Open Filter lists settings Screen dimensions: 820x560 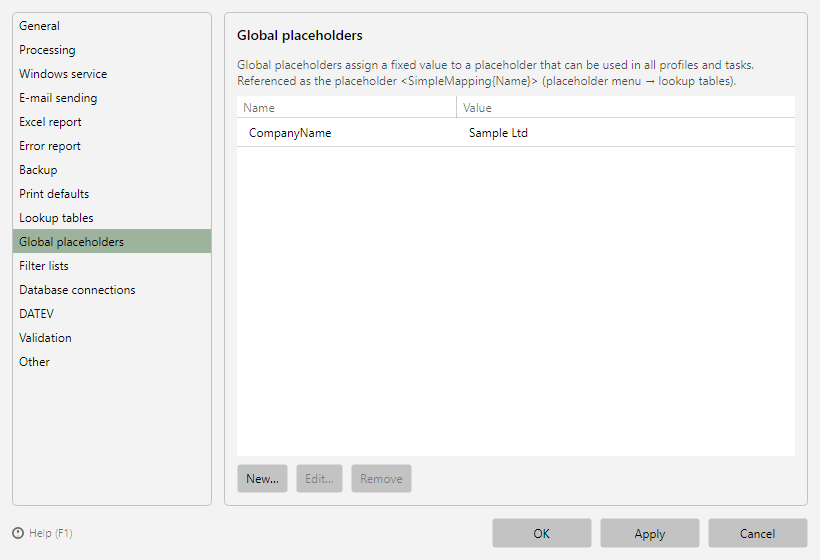112,266
